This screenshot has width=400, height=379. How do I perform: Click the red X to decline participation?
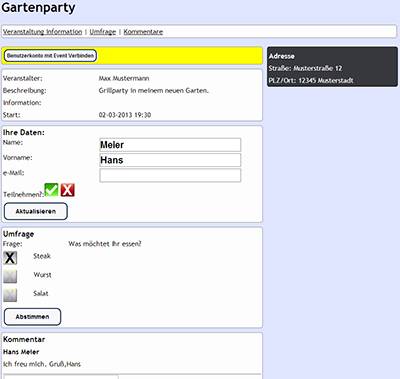[x=68, y=190]
